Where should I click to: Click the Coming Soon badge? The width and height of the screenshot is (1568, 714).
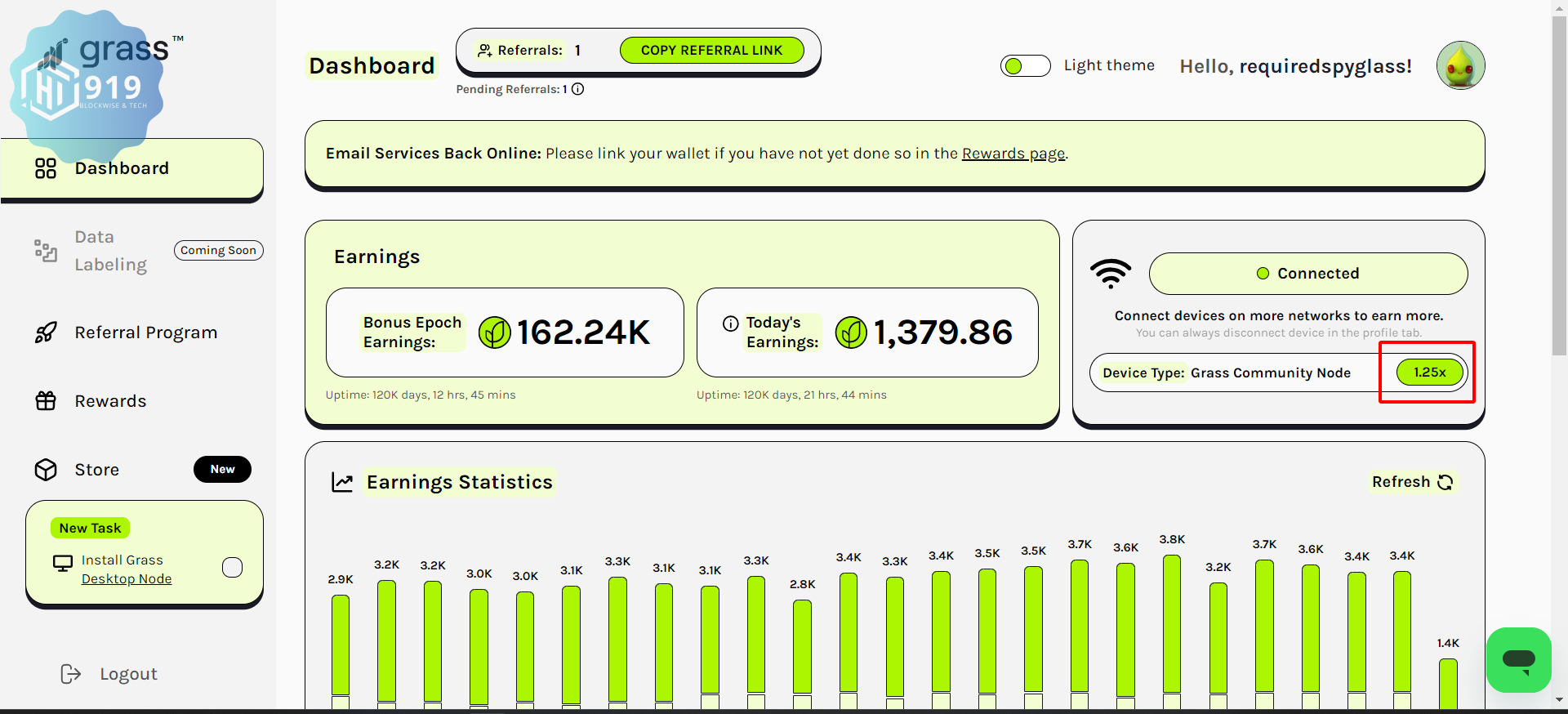tap(219, 251)
